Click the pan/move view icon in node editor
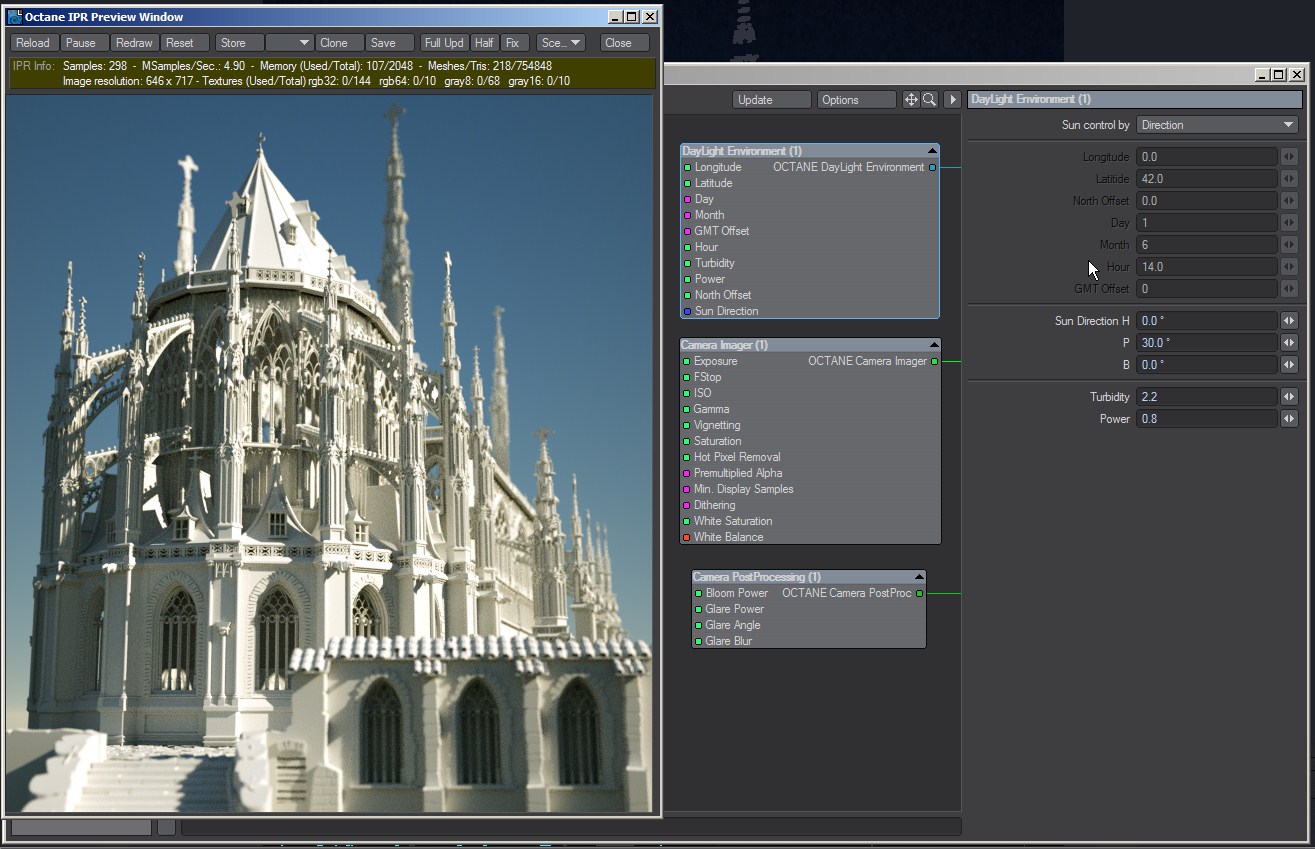Viewport: 1315px width, 849px height. click(911, 100)
